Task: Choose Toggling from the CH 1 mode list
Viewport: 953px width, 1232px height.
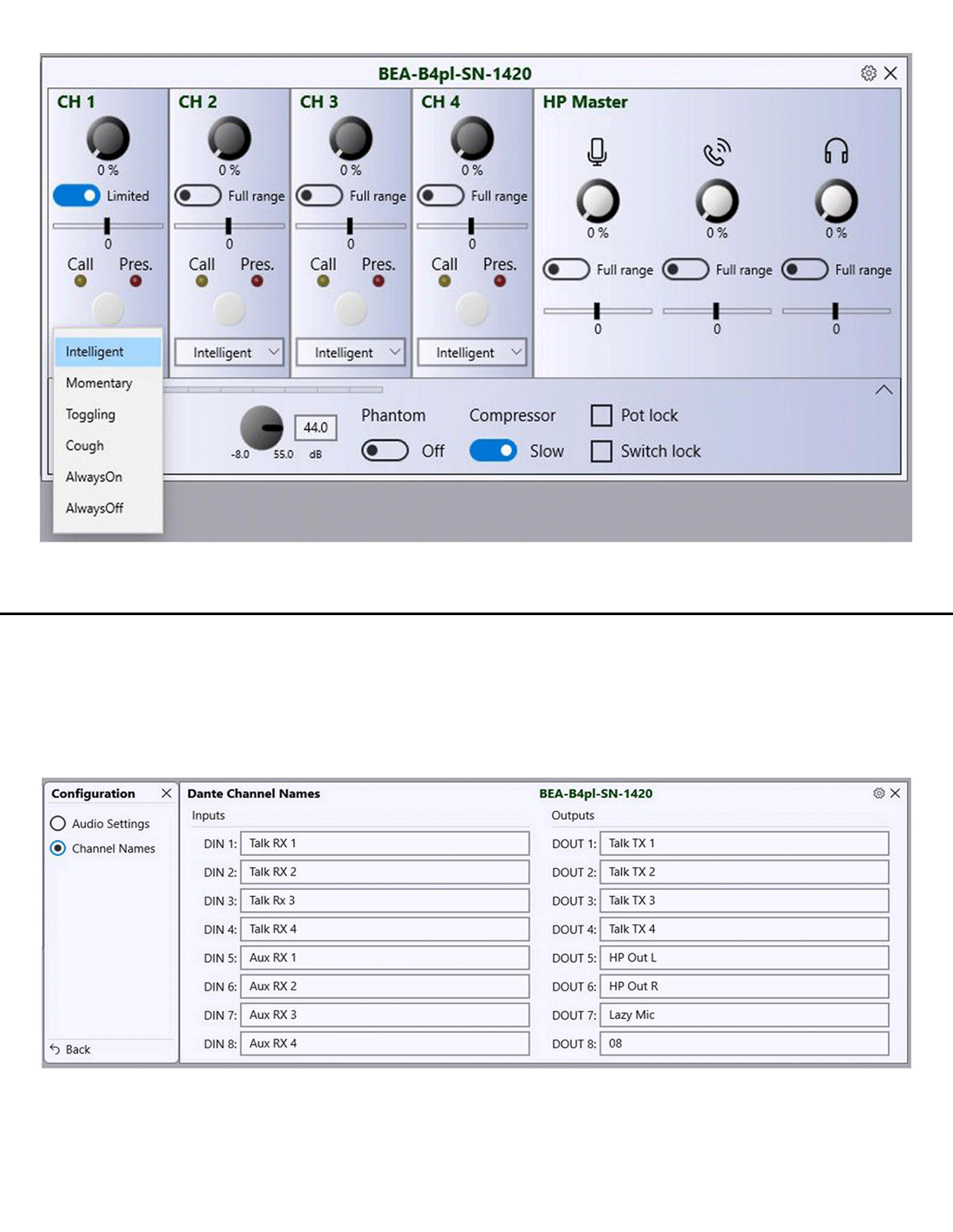Action: click(107, 414)
